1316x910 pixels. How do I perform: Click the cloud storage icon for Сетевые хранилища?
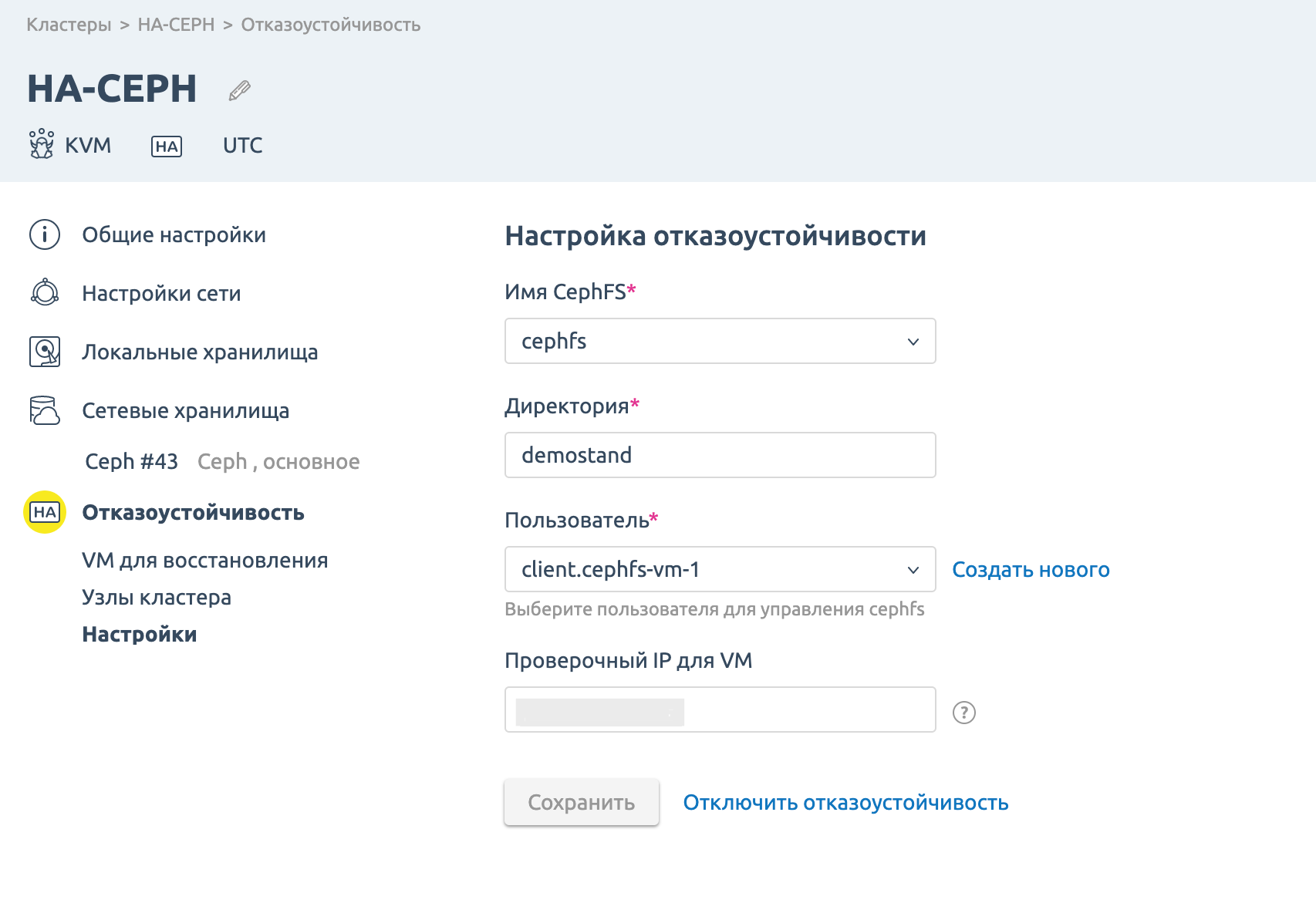pos(45,410)
